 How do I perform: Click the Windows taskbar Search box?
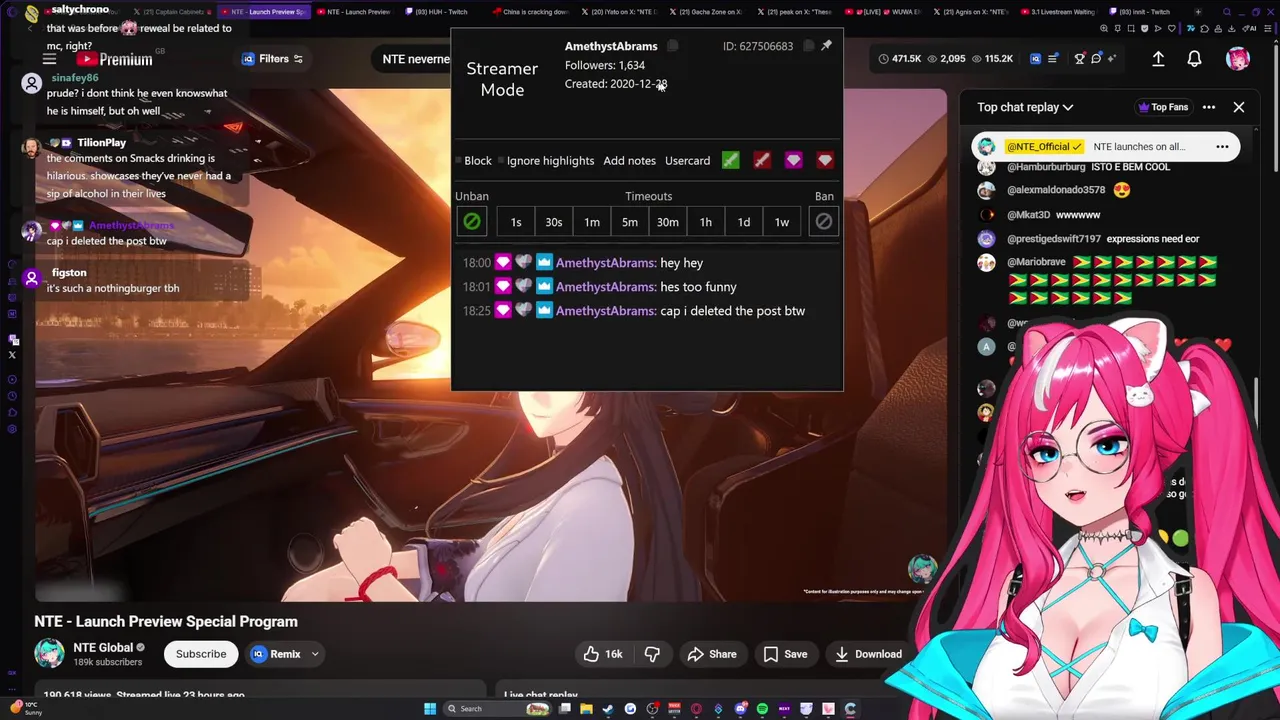point(498,709)
